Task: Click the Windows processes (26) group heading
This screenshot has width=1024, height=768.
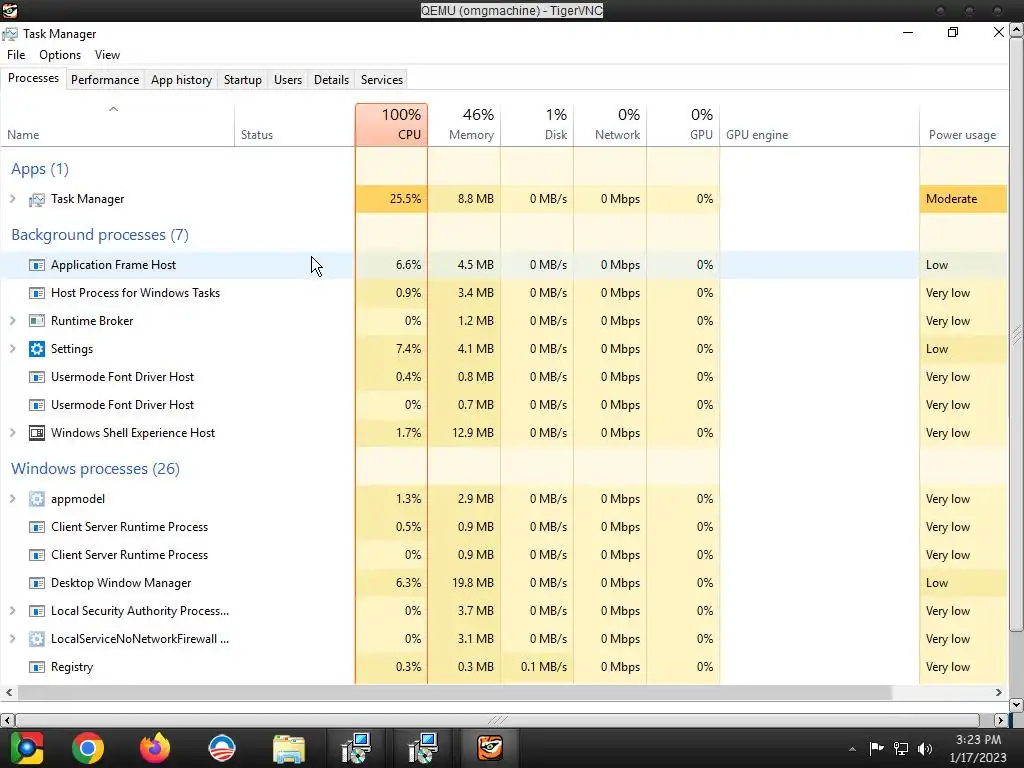Action: pos(95,469)
